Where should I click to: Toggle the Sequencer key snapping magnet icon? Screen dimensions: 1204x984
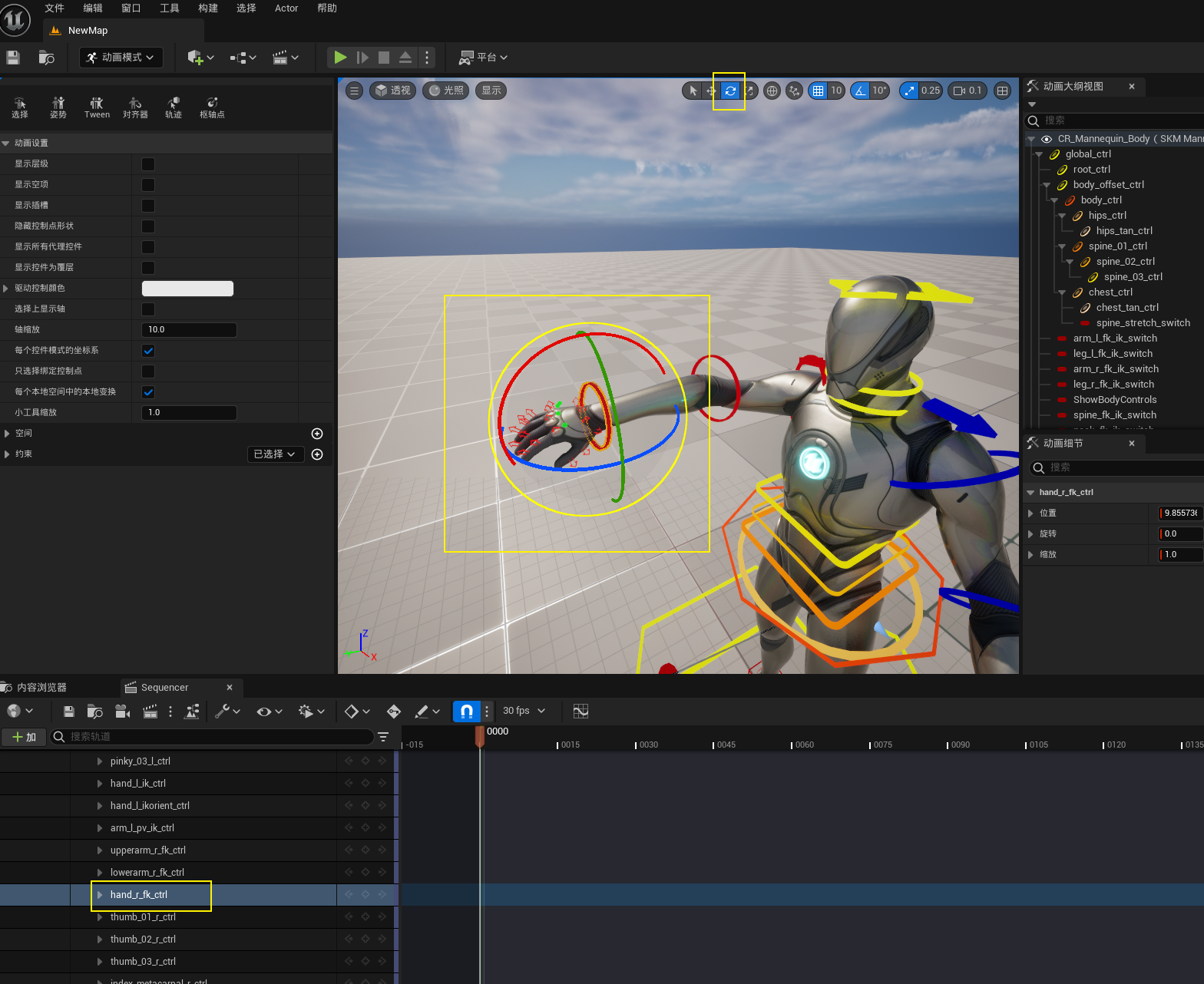(x=466, y=712)
